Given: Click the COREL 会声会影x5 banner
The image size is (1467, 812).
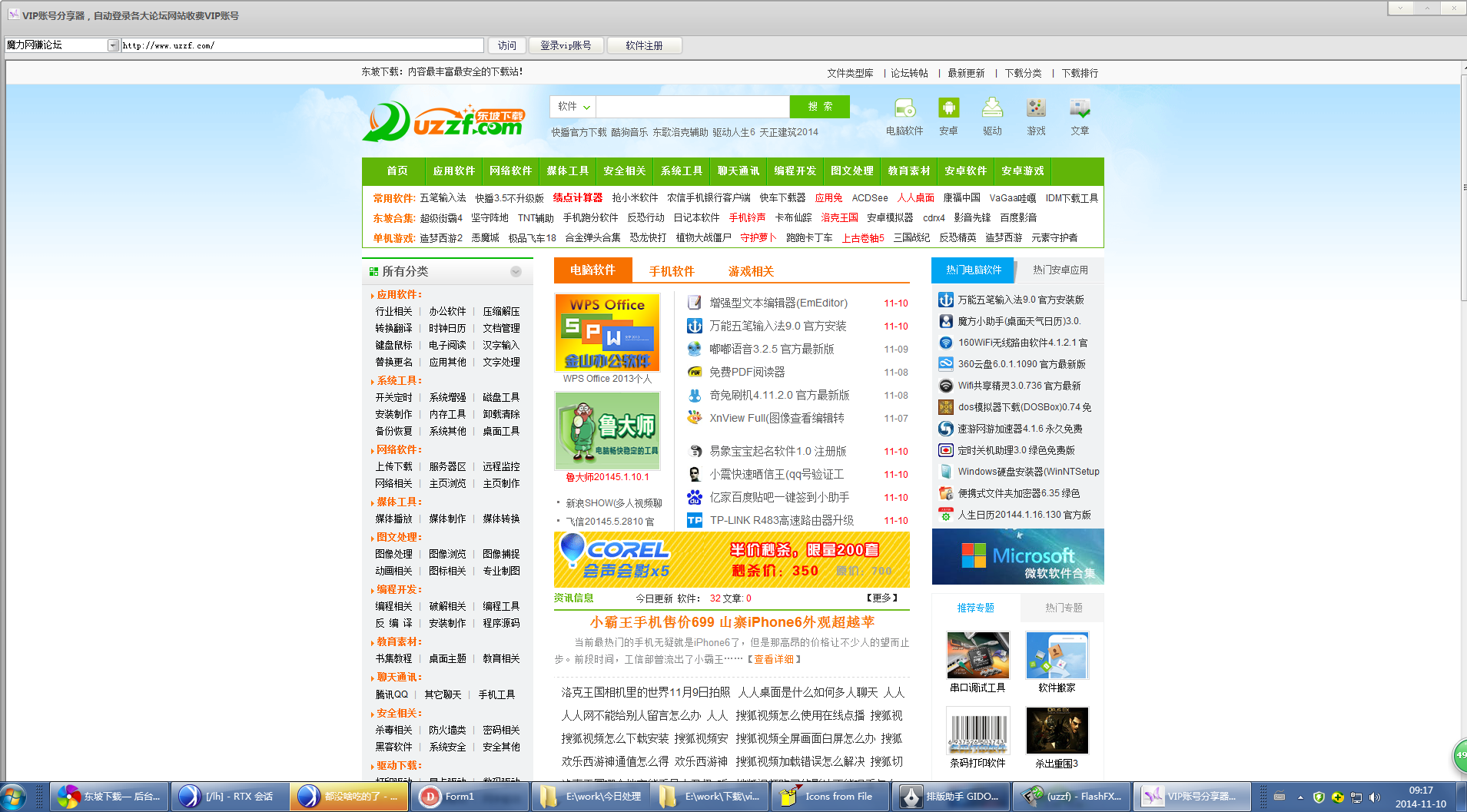Looking at the screenshot, I should pos(732,559).
